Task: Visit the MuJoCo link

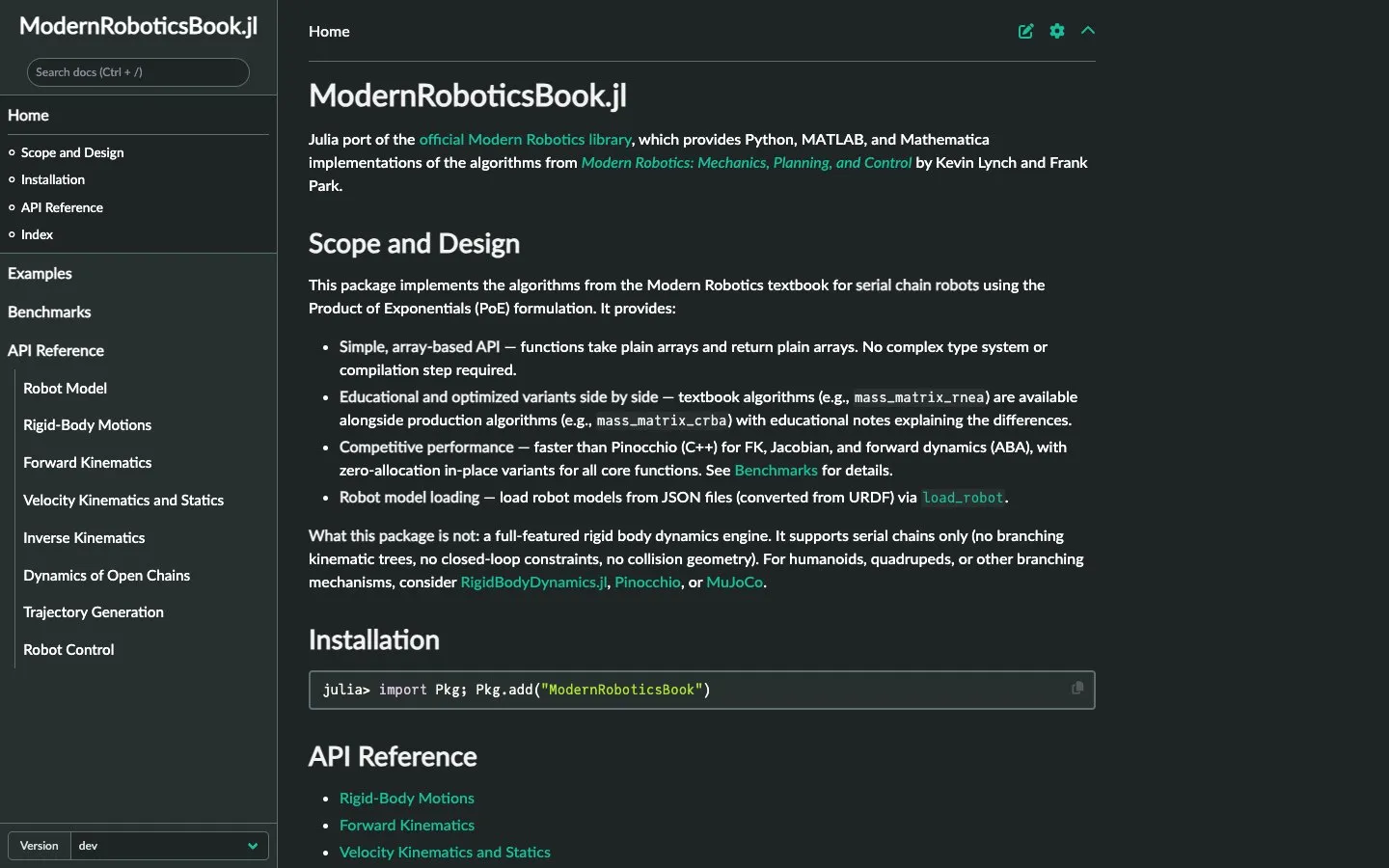Action: (x=734, y=582)
